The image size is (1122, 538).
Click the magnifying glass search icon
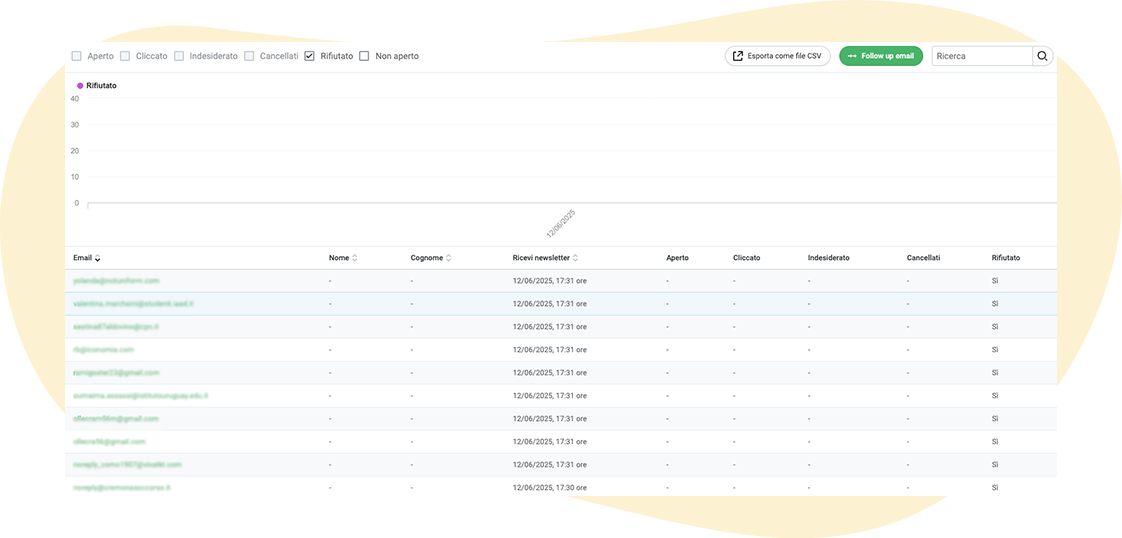pyautogui.click(x=1042, y=56)
